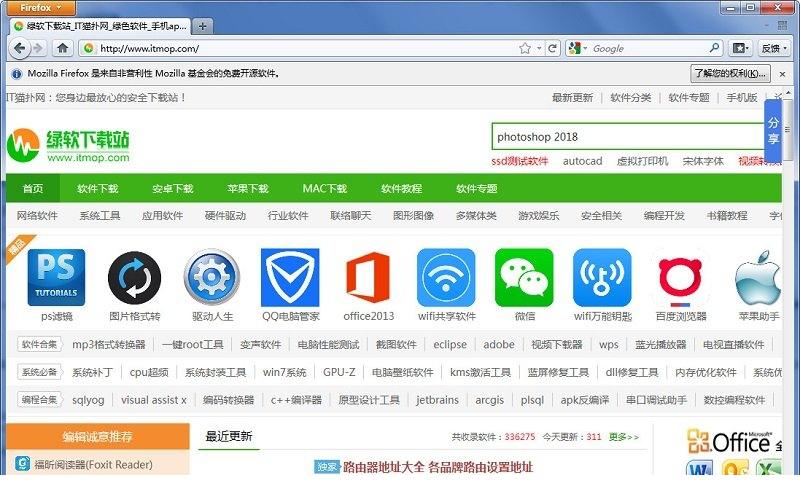Click the address bar URL field
Screen dimensions: 800x494
(x=306, y=48)
